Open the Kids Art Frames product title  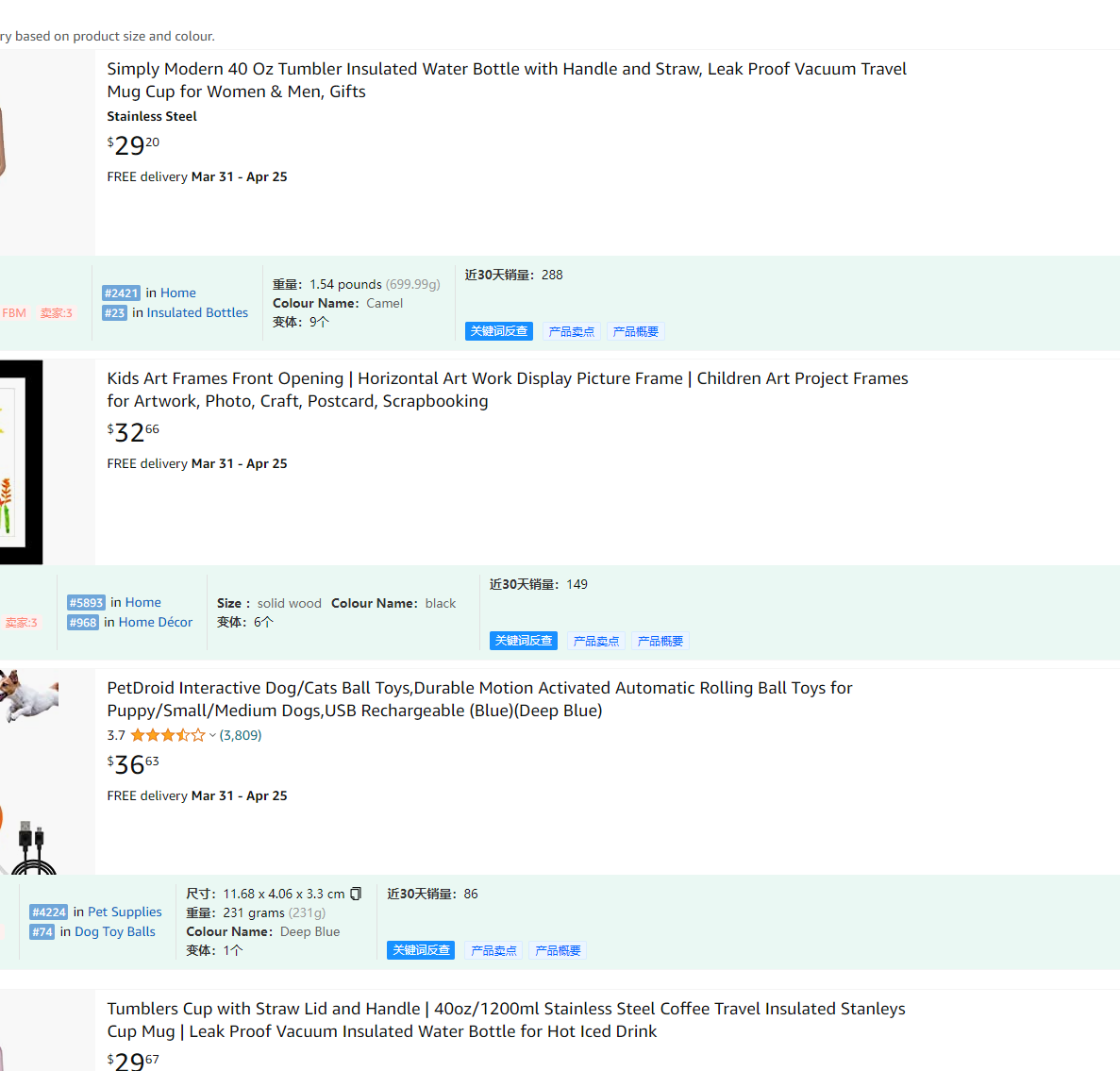tap(507, 390)
